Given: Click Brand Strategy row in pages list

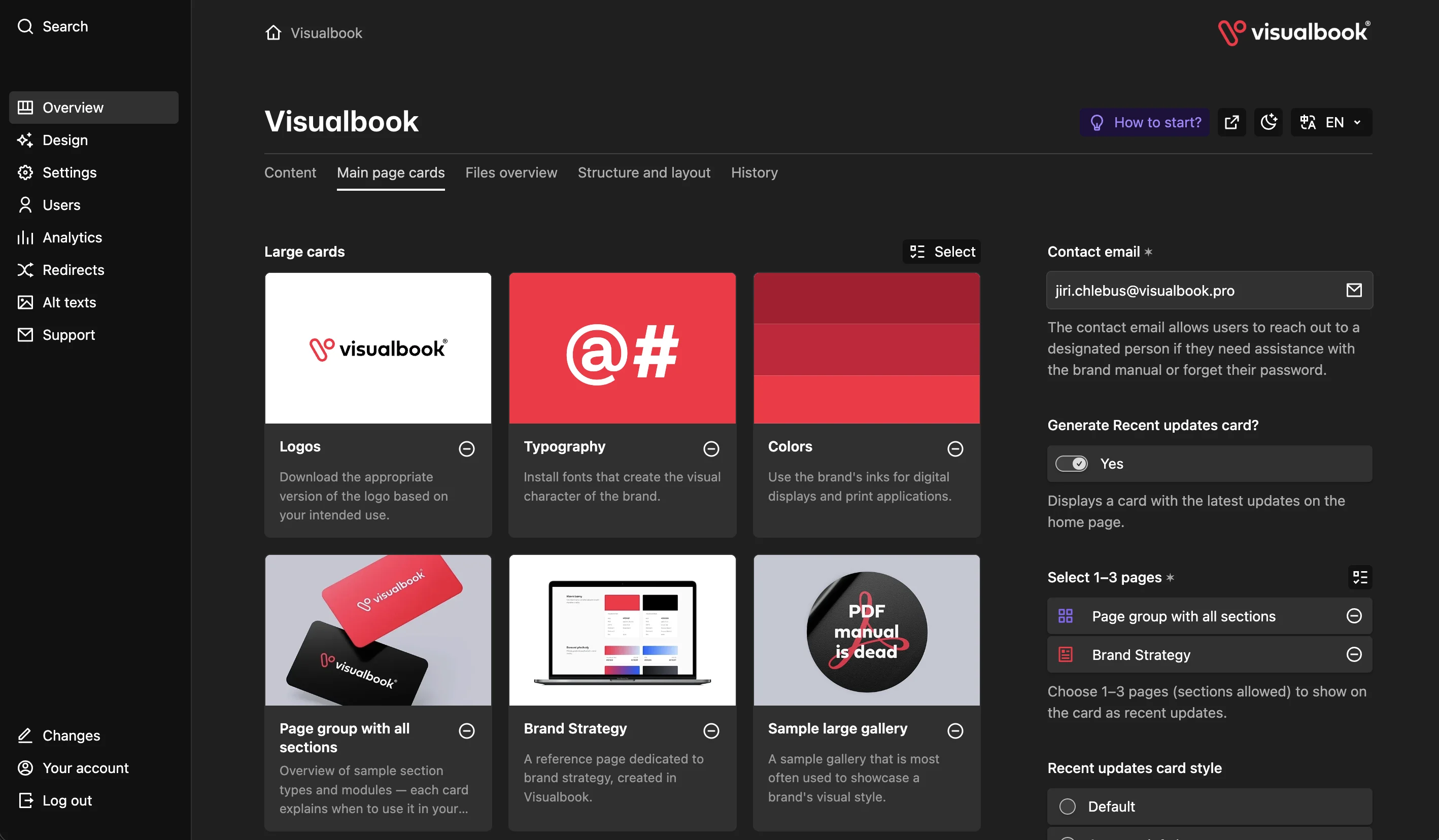Looking at the screenshot, I should 1210,654.
